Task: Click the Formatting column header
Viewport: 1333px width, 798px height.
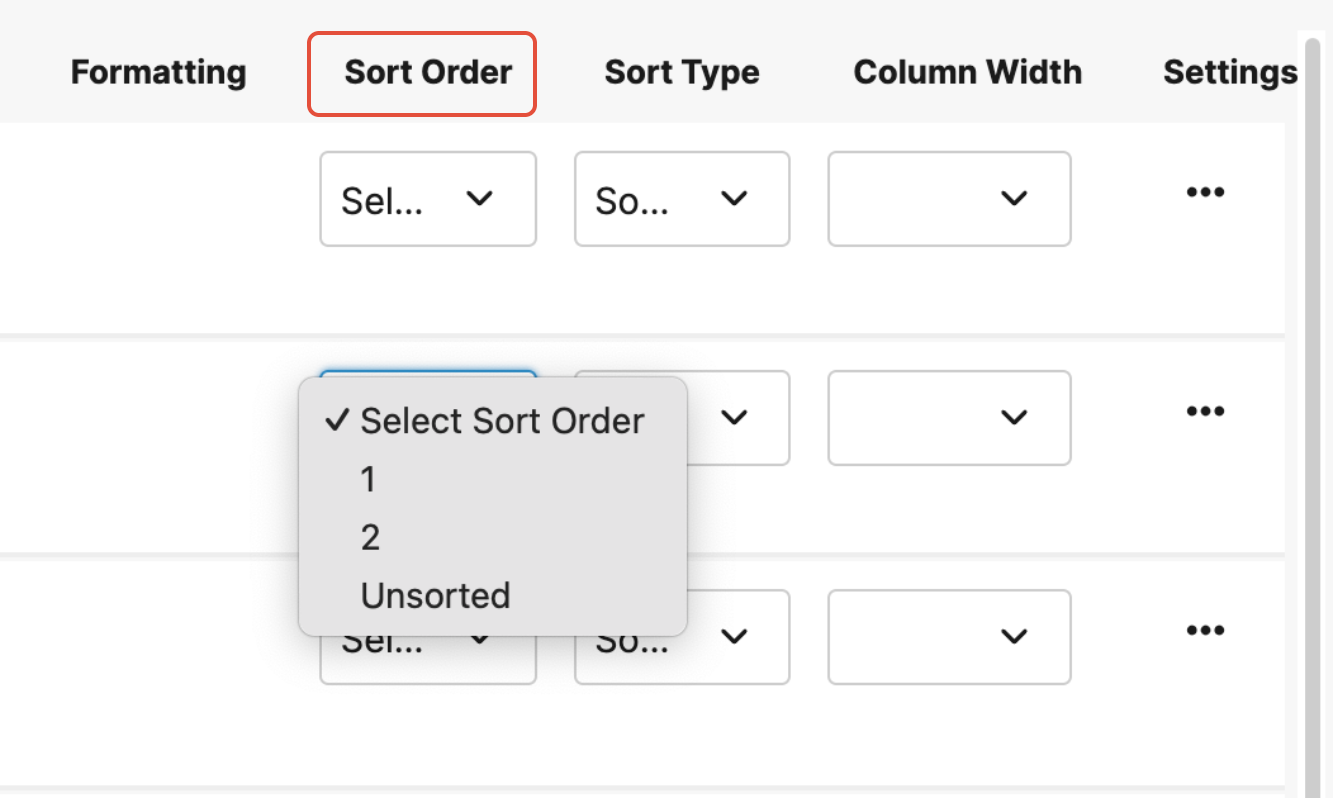Action: tap(158, 73)
